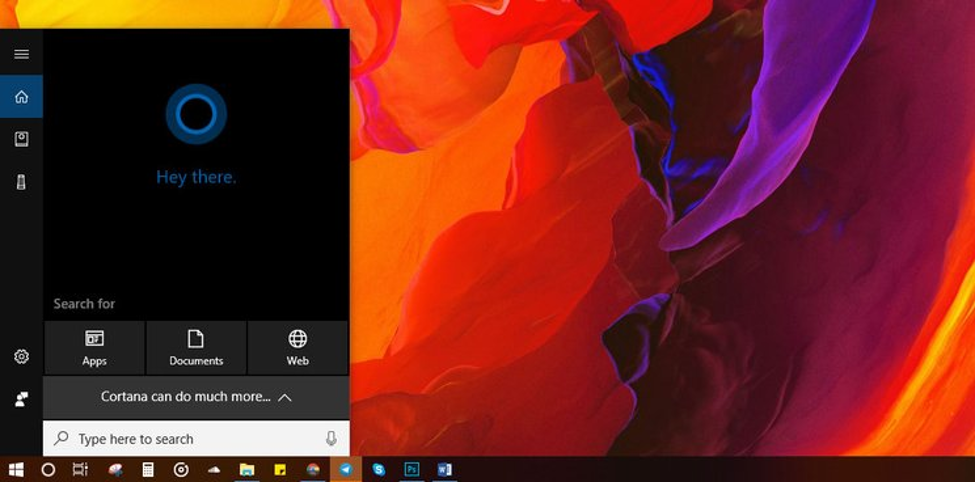
Task: Click the Cortana taskbar circle button
Action: (48, 470)
